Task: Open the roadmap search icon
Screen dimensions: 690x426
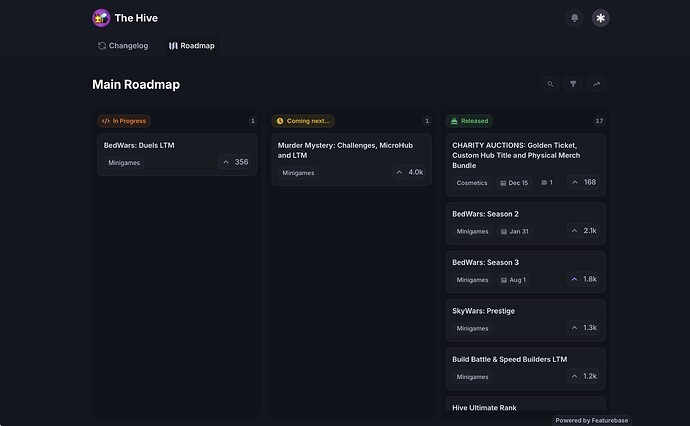Action: 550,84
